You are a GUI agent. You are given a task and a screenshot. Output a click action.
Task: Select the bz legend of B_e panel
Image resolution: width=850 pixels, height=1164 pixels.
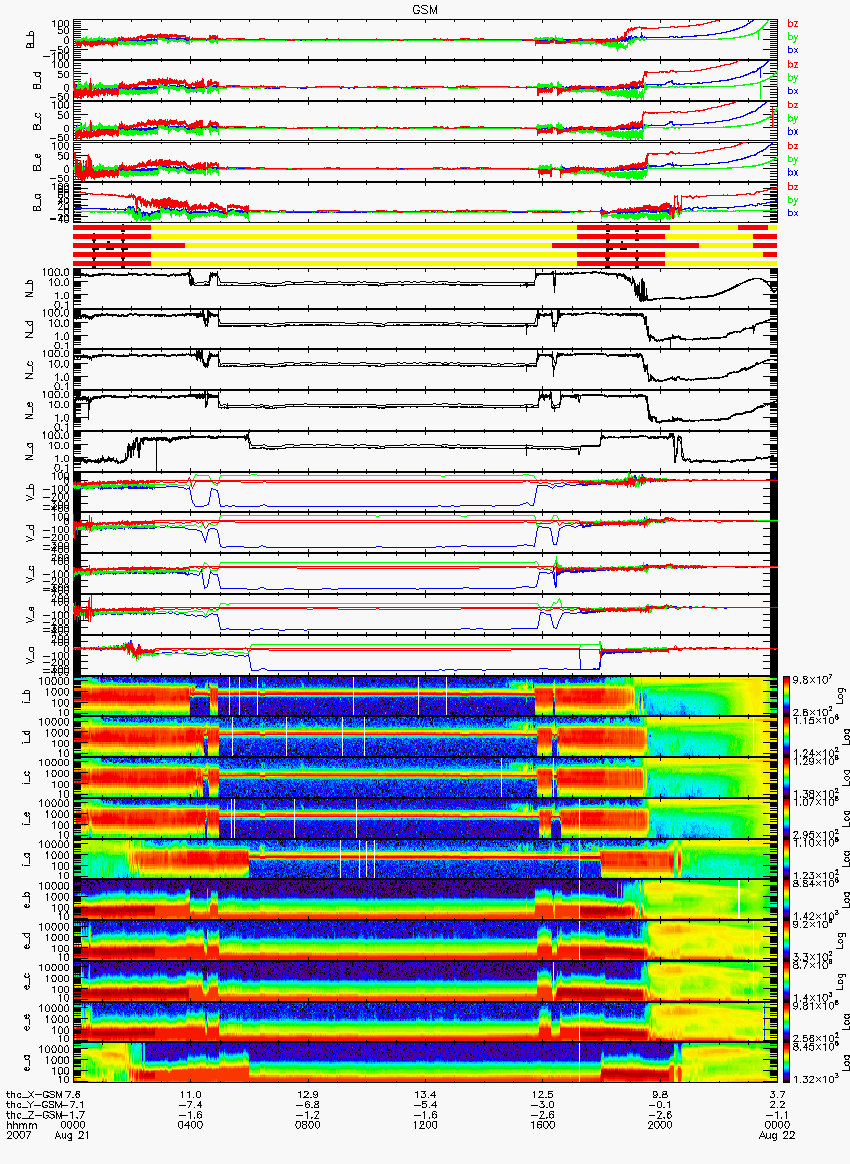point(793,146)
